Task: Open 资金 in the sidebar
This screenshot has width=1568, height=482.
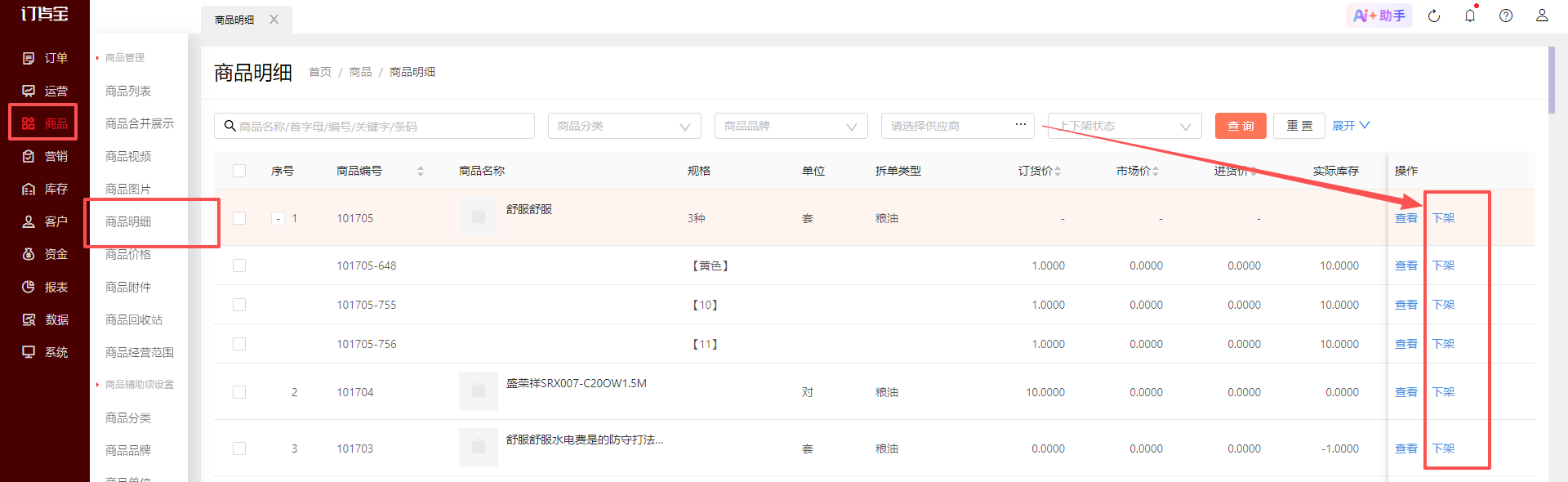Action: 45,254
